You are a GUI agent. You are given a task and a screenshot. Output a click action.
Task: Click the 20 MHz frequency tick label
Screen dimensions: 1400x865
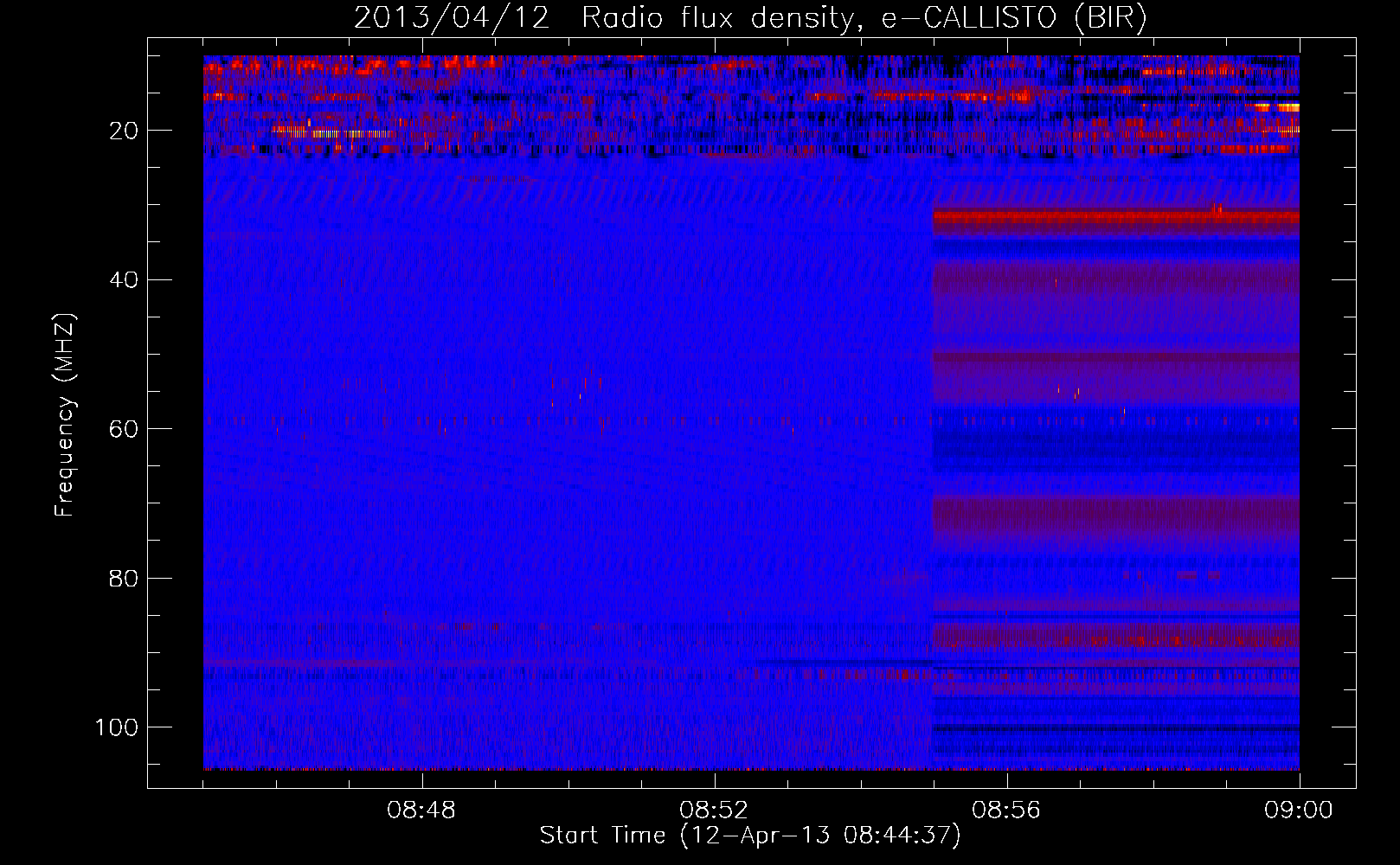click(124, 131)
